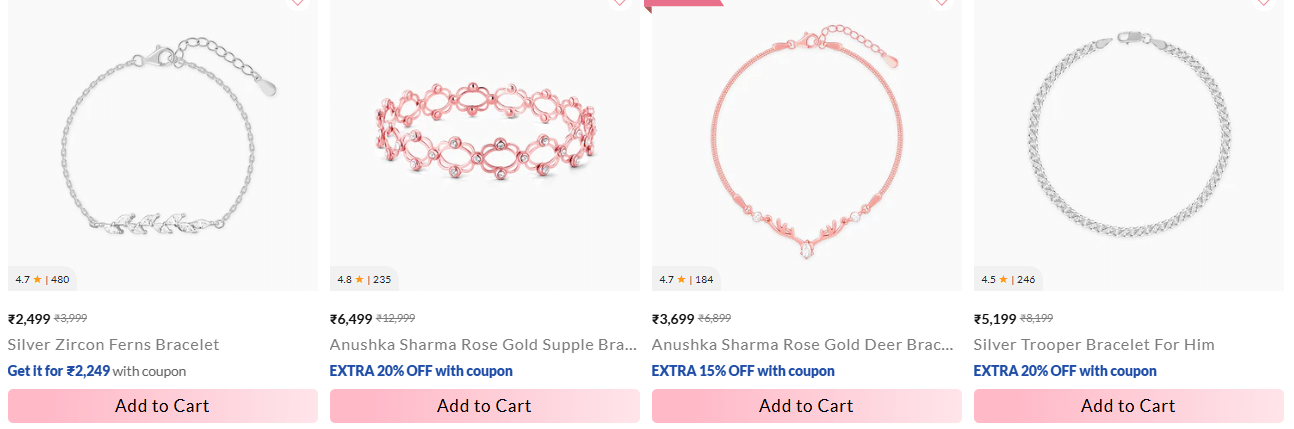The width and height of the screenshot is (1294, 429).
Task: Open the Anushka Sharma Rose Gold Supple title link
Action: [483, 345]
